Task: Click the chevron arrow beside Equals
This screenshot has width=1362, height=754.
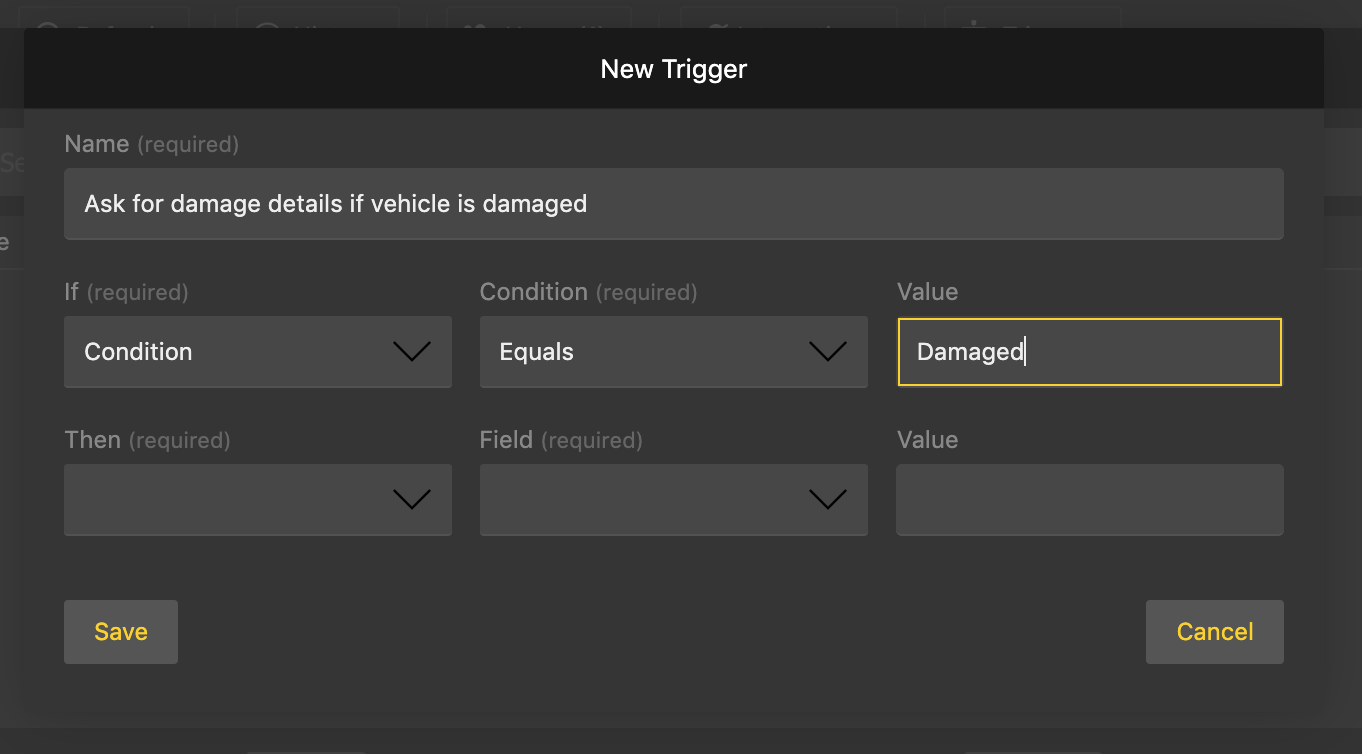Action: (827, 352)
